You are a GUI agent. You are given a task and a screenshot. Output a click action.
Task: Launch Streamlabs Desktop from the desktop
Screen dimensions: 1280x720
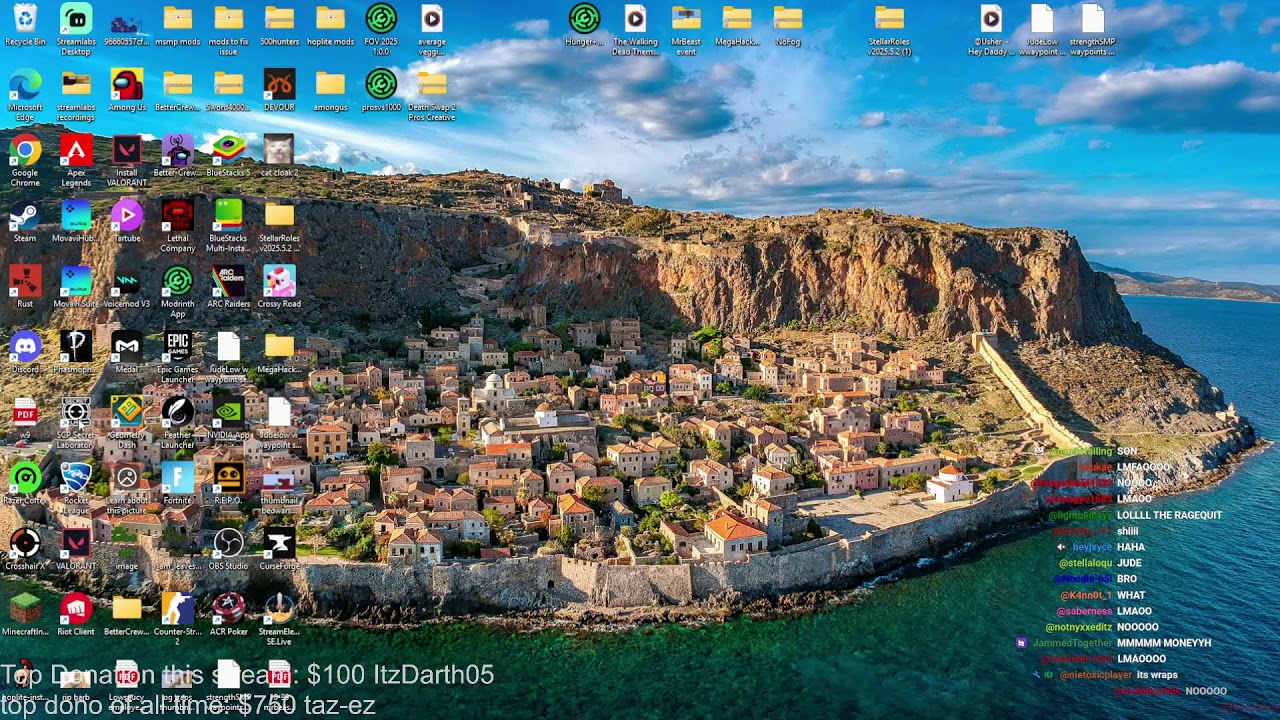pyautogui.click(x=76, y=19)
